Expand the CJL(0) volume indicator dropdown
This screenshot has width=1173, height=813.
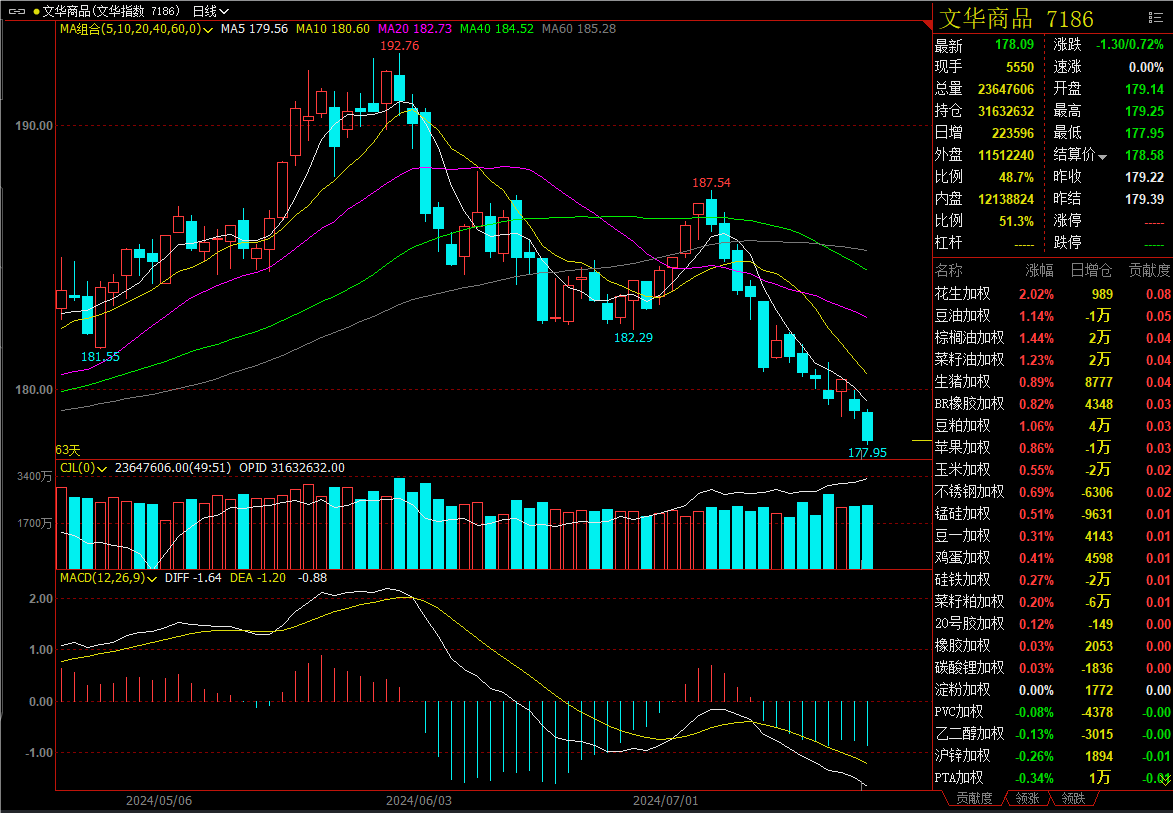coord(102,468)
